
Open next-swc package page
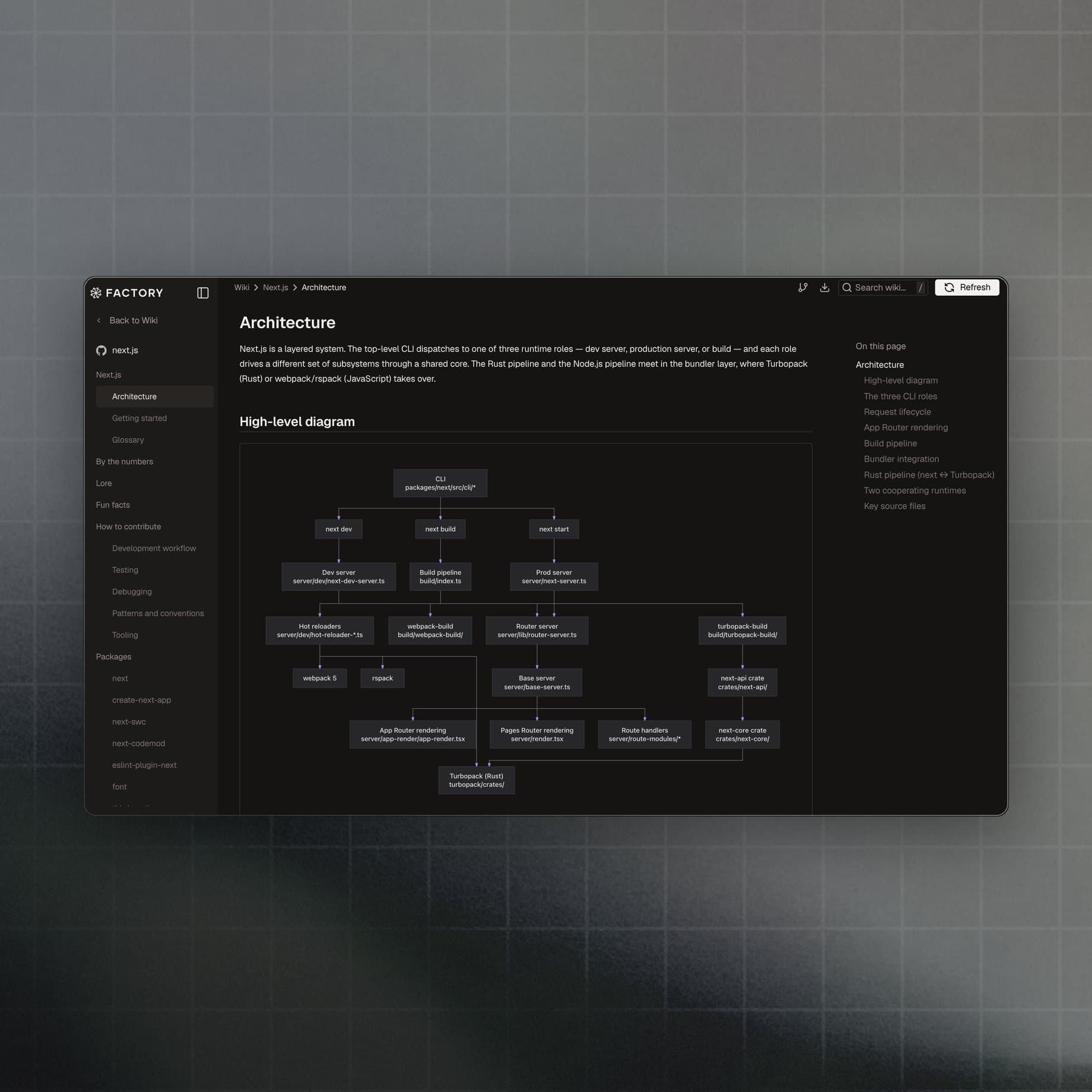(129, 722)
